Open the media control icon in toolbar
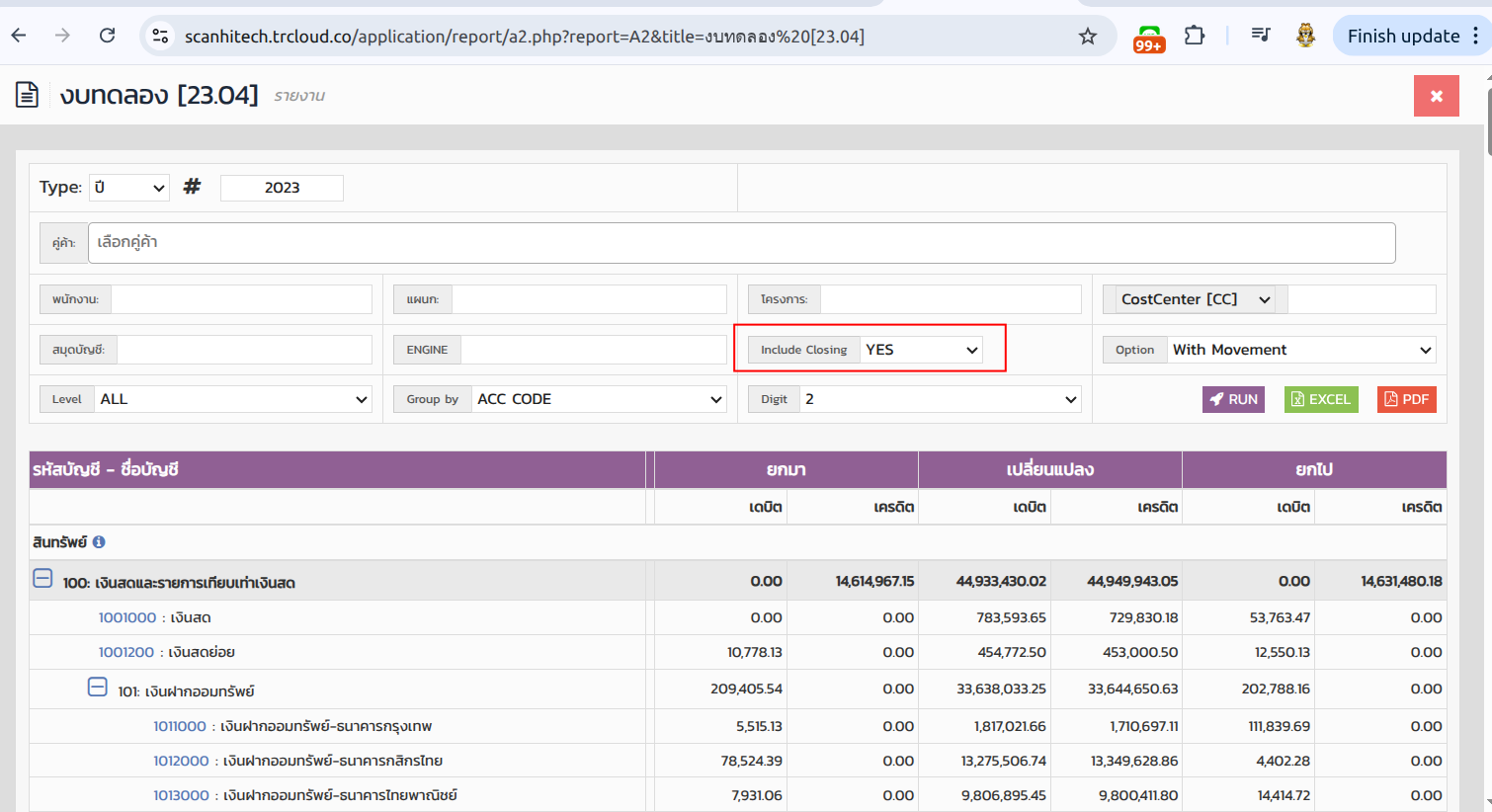 1260,36
